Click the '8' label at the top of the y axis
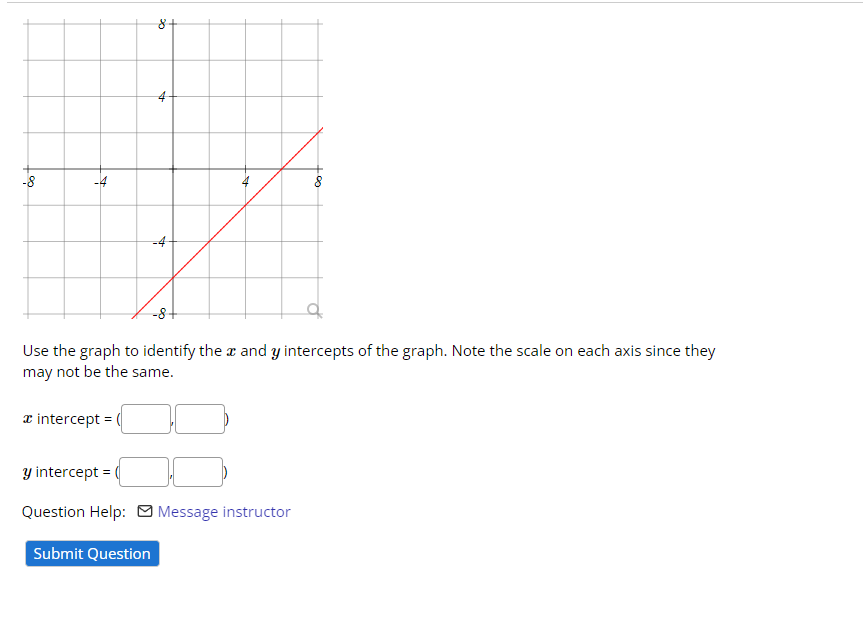The image size is (863, 620). point(160,25)
